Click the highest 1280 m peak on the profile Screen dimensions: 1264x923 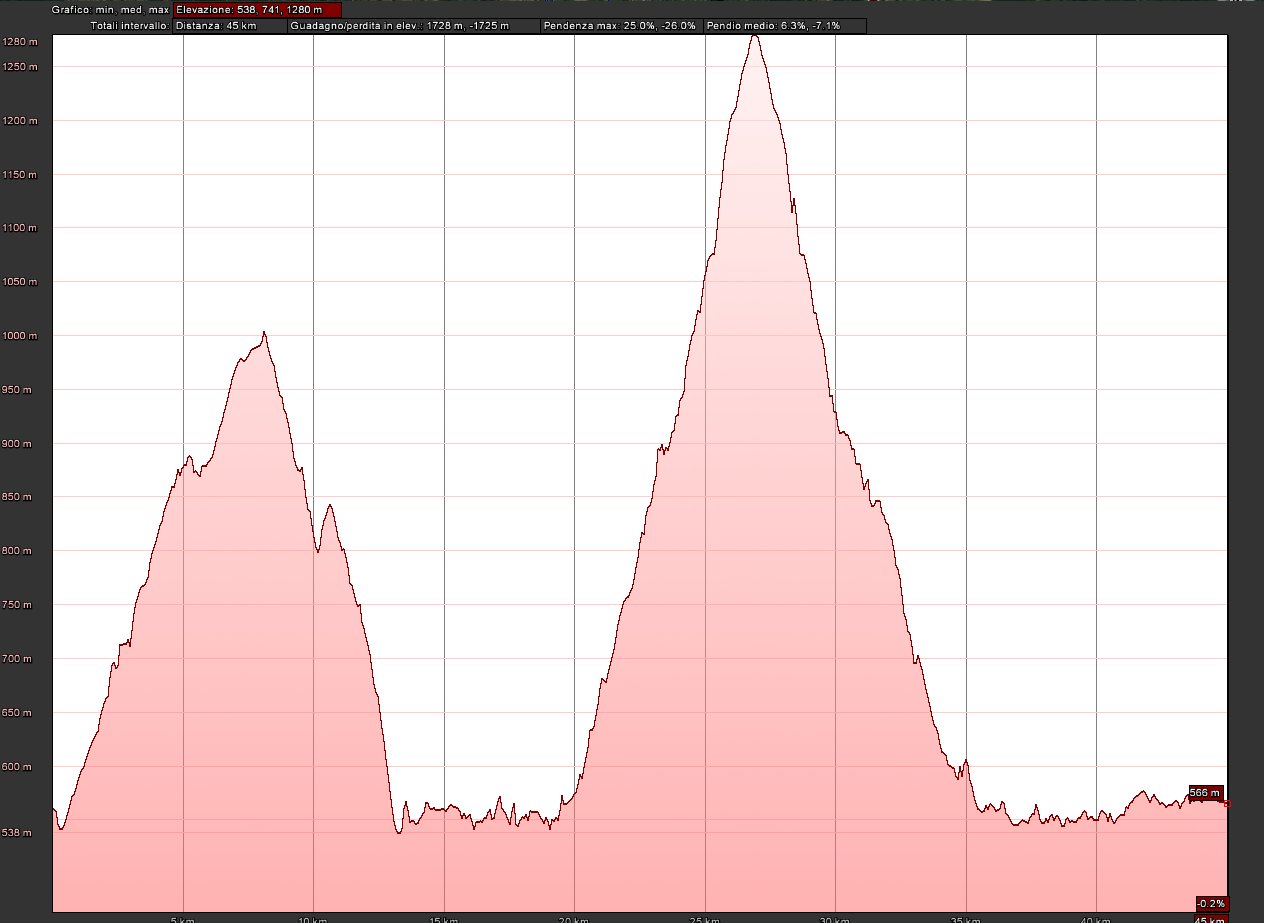[755, 36]
